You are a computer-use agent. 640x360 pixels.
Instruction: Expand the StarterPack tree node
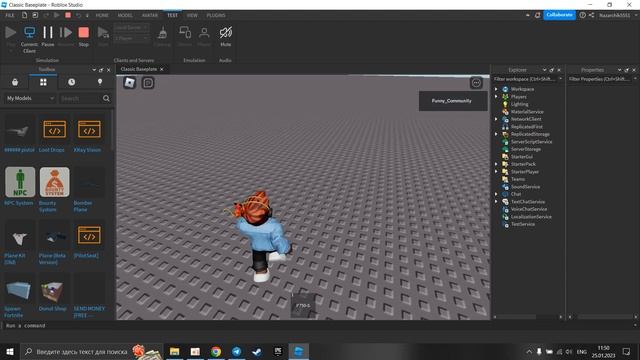tap(496, 164)
